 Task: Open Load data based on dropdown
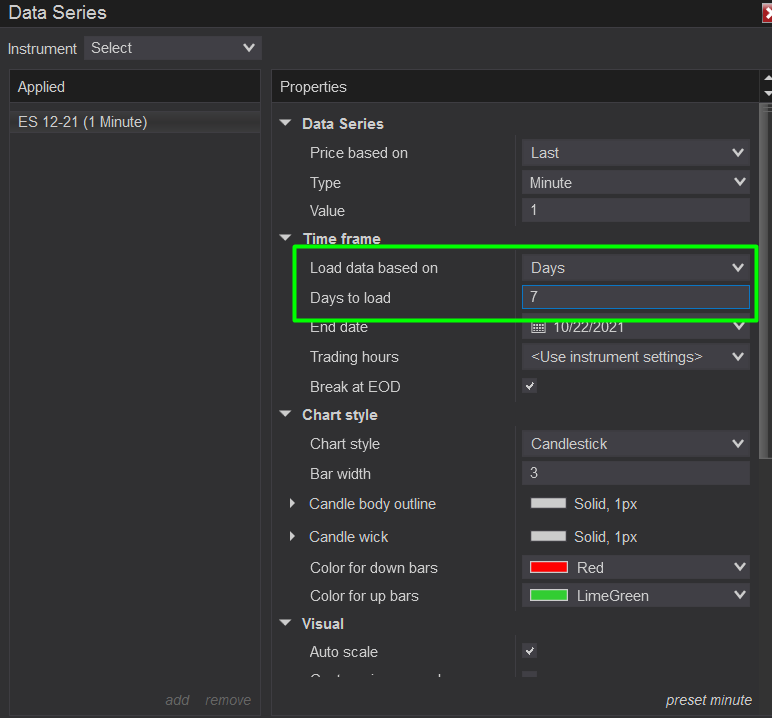click(x=635, y=268)
